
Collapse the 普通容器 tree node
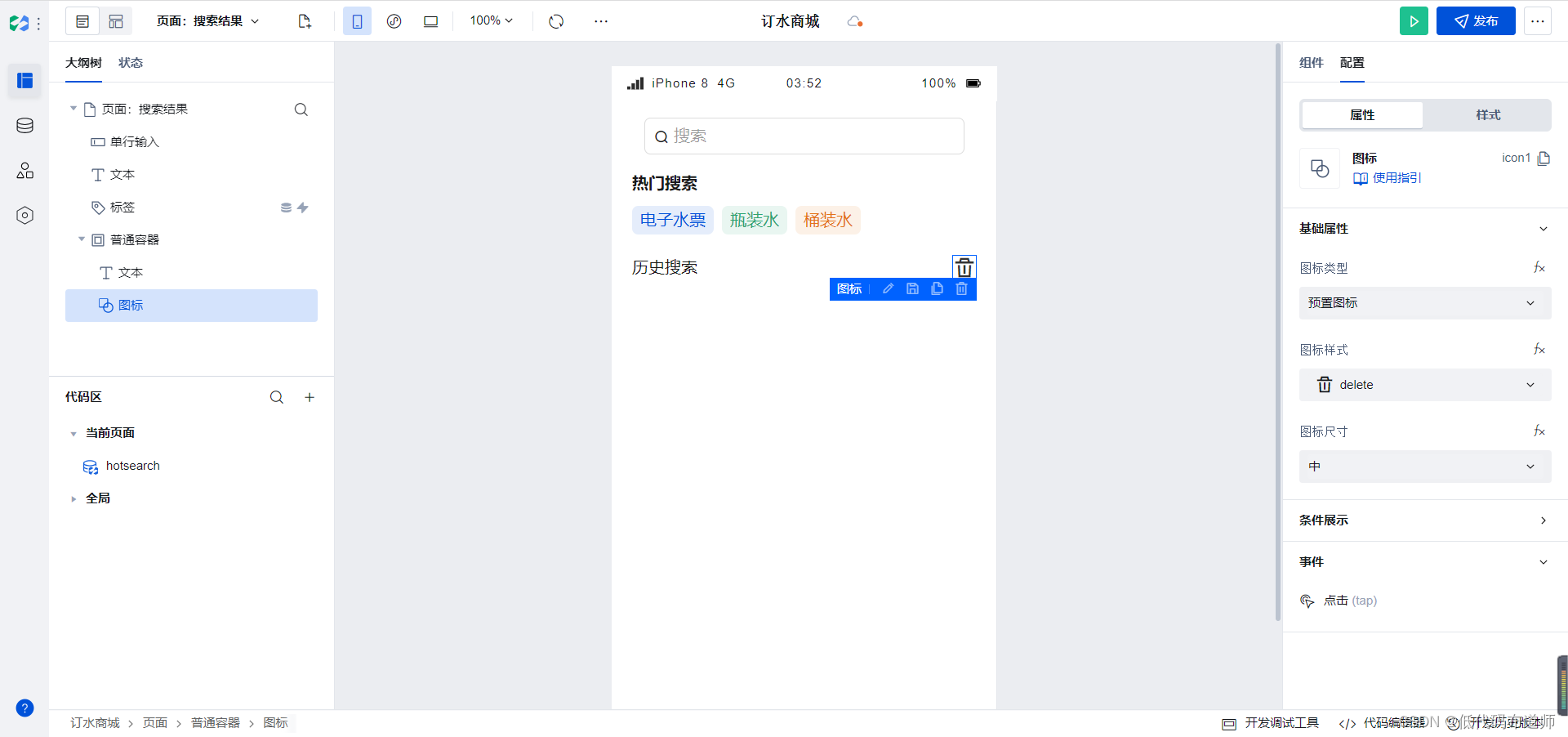(81, 239)
